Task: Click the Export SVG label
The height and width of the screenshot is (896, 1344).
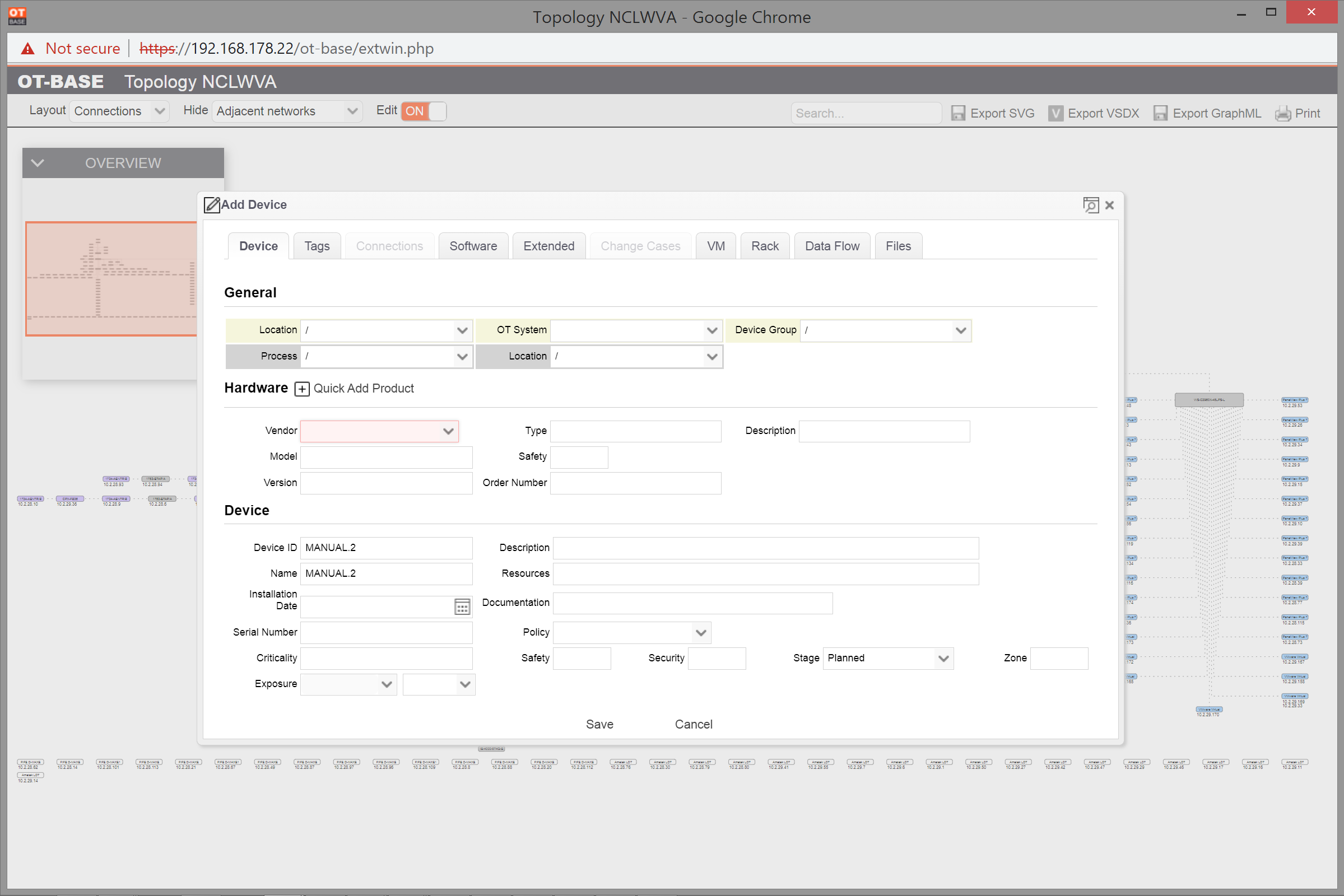Action: point(1002,113)
